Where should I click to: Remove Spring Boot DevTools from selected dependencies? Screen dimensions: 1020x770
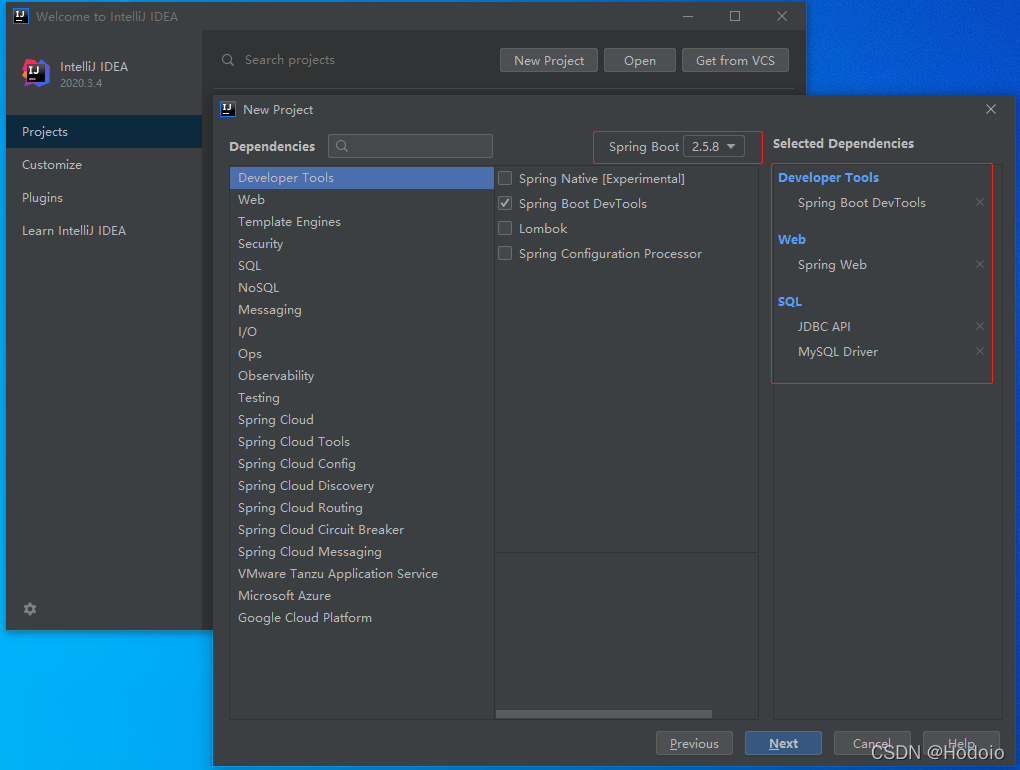pyautogui.click(x=980, y=202)
